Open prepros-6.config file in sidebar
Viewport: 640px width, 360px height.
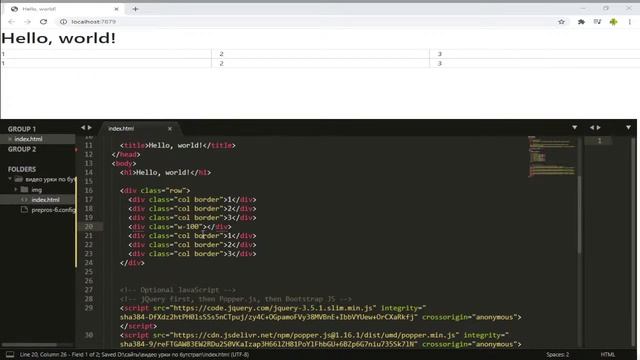(x=53, y=210)
